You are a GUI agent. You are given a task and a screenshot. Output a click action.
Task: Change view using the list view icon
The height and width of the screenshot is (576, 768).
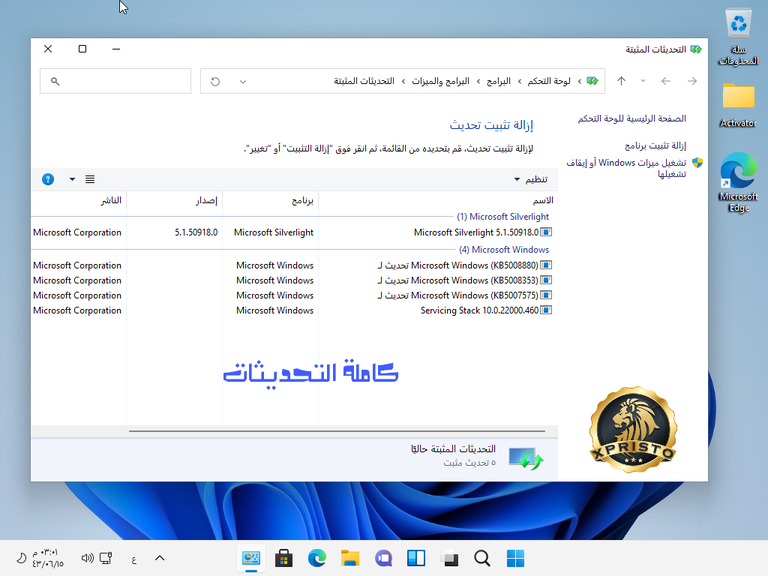90,179
